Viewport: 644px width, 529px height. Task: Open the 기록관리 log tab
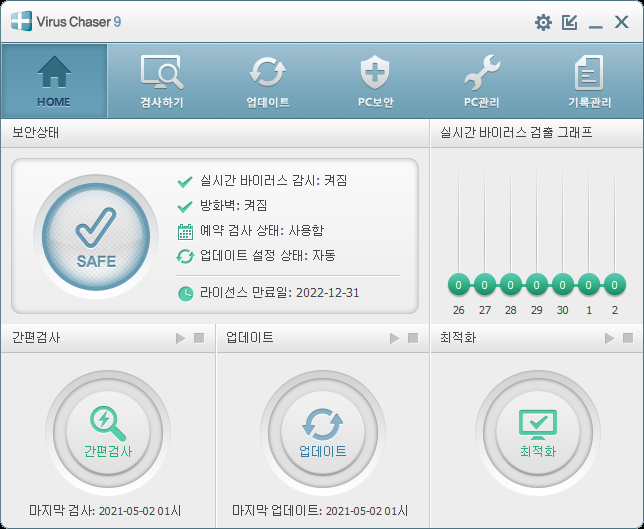pyautogui.click(x=589, y=81)
